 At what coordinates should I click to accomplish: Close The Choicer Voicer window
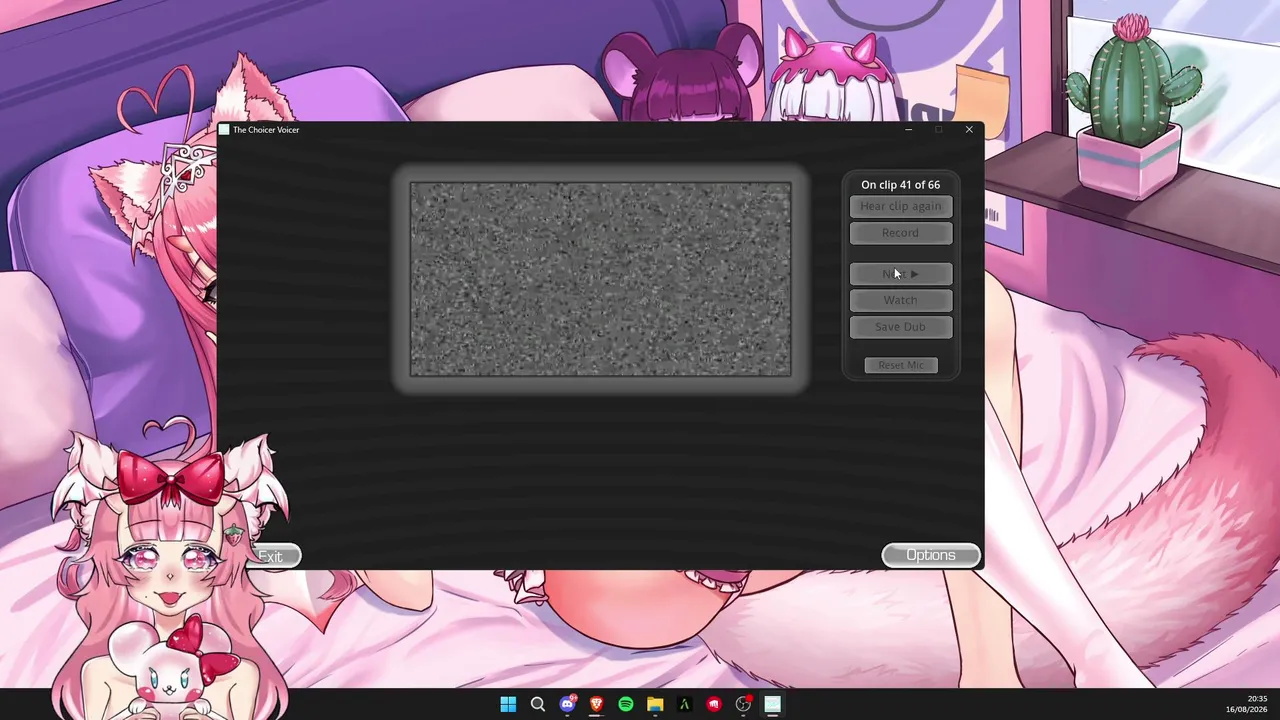click(969, 130)
